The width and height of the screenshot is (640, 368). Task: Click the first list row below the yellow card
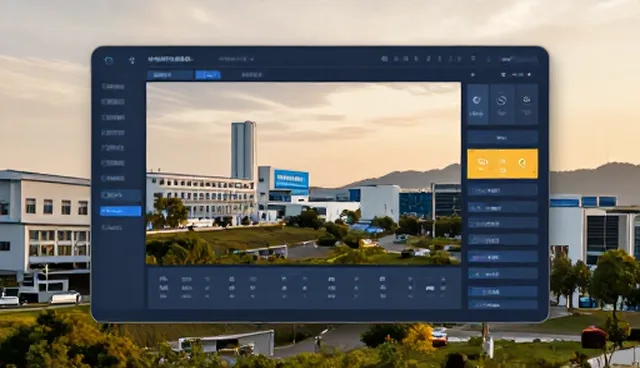(502, 191)
